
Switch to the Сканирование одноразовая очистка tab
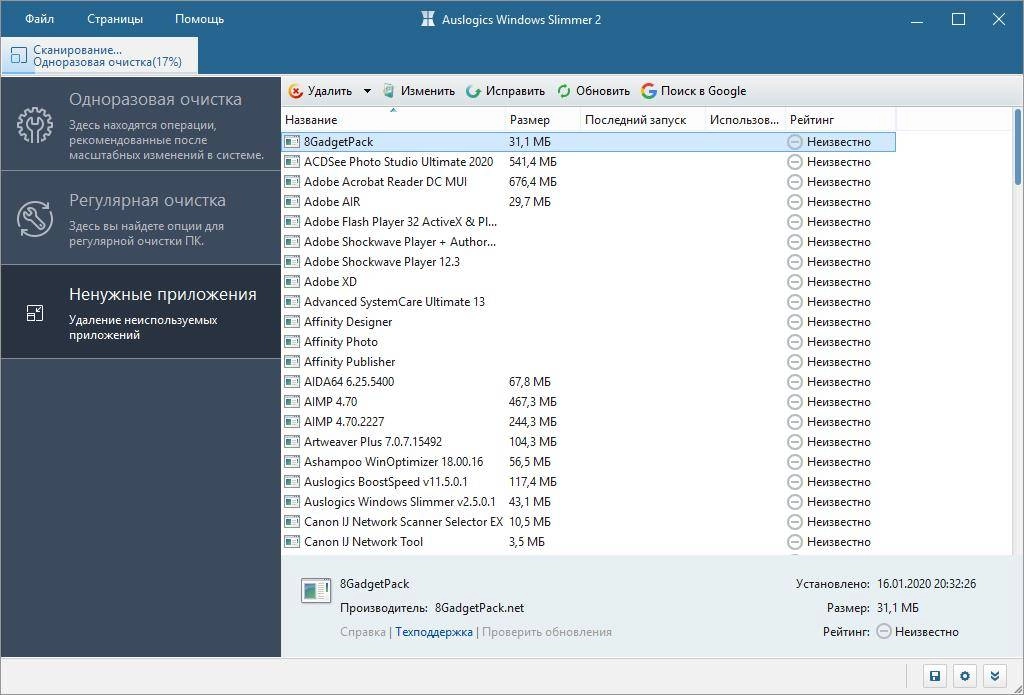point(99,56)
